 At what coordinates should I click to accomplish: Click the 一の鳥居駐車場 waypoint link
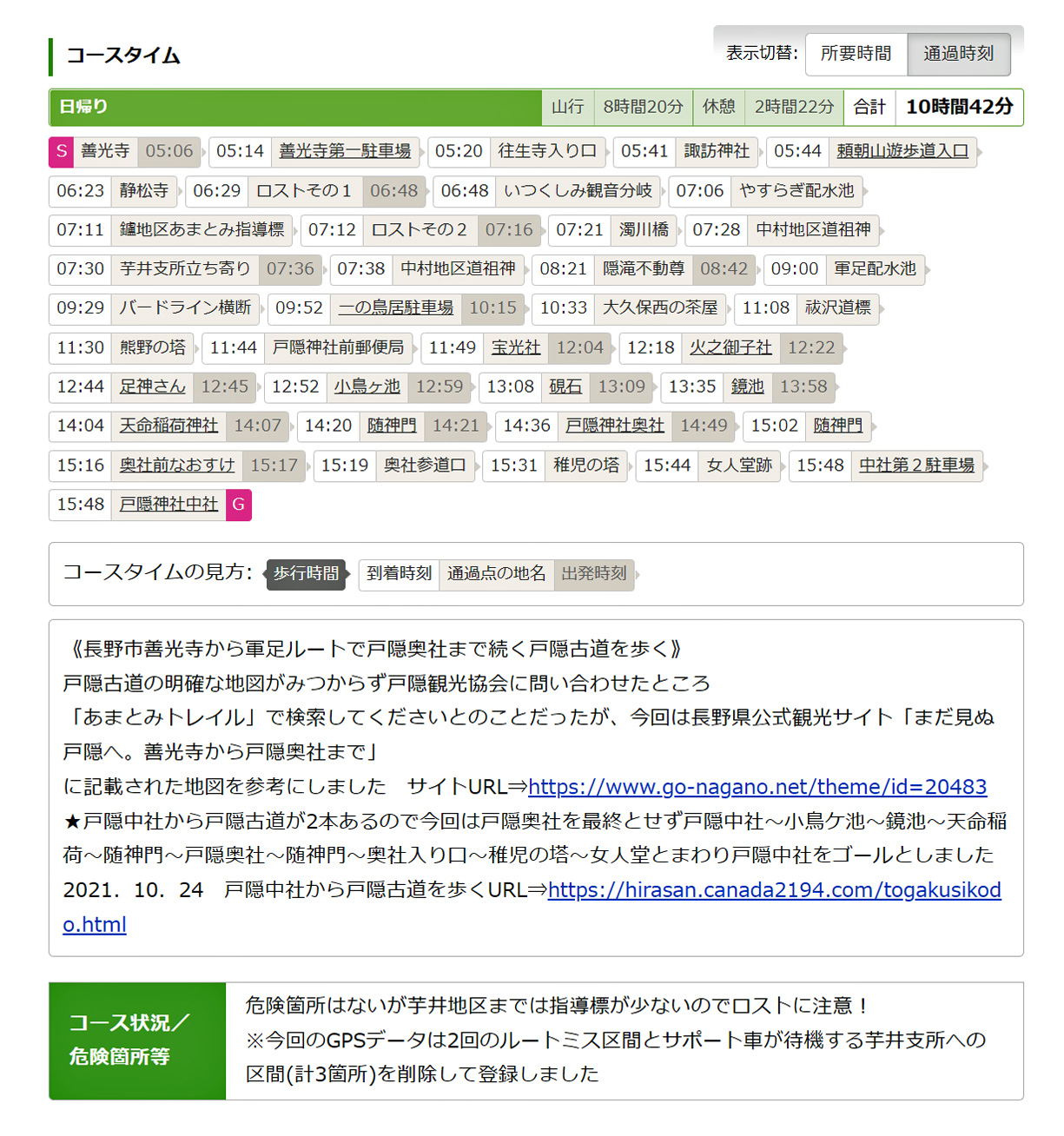point(396,308)
